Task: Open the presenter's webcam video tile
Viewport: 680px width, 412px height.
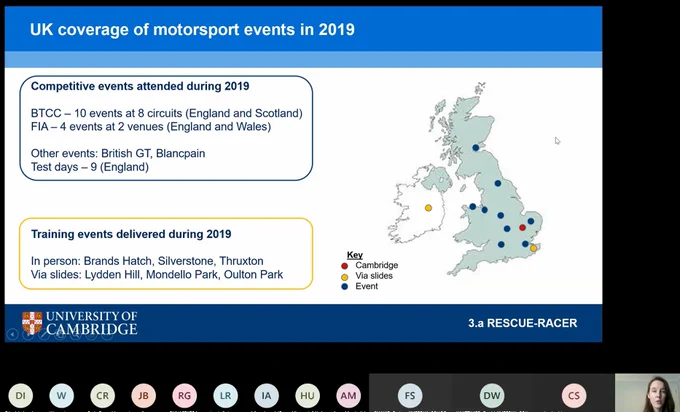Action: 647,393
